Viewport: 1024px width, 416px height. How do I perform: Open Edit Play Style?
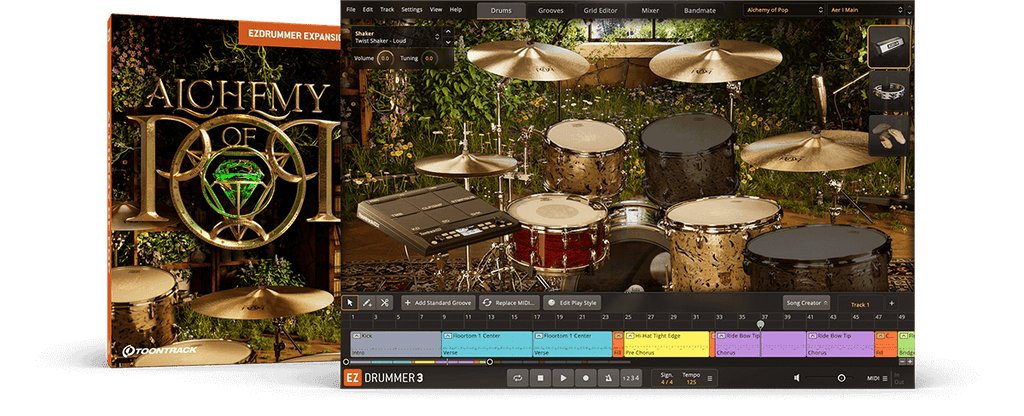[x=572, y=303]
